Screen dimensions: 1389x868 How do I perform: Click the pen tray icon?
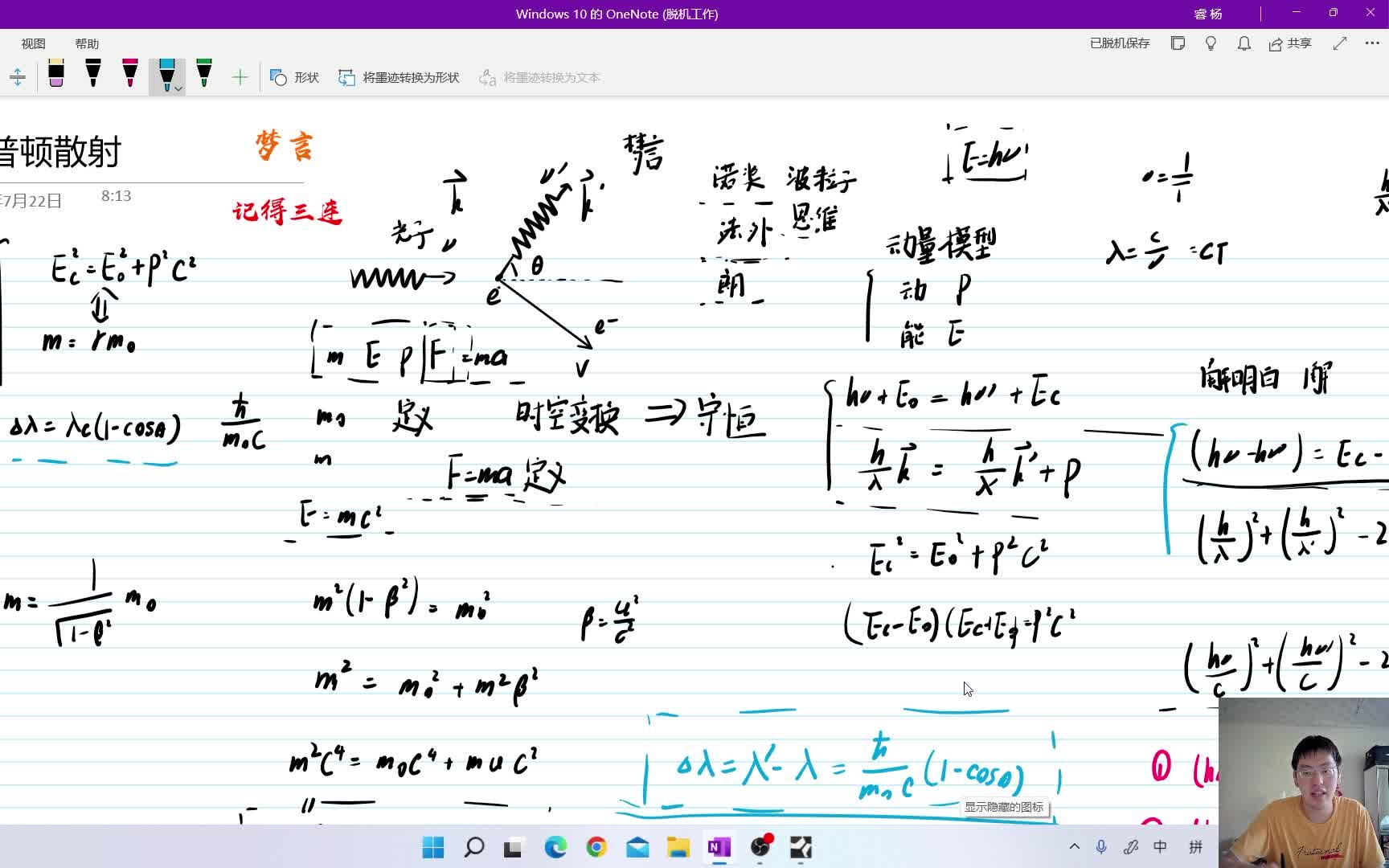[x=1131, y=846]
